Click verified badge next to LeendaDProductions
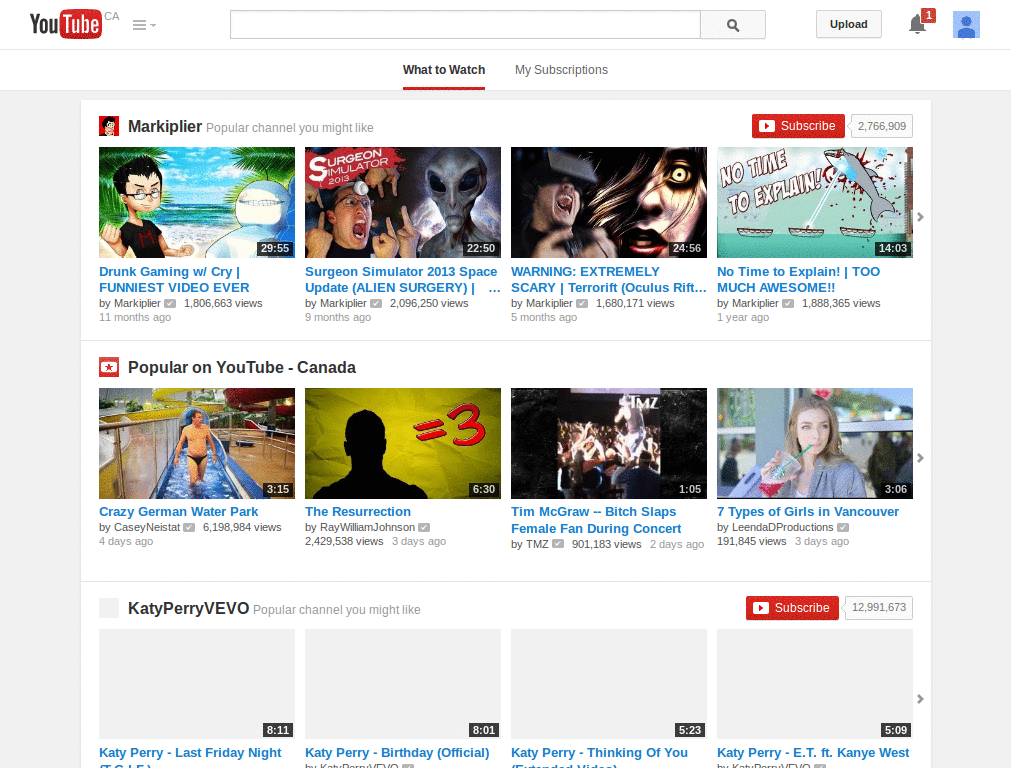1024x768 pixels. [x=843, y=528]
